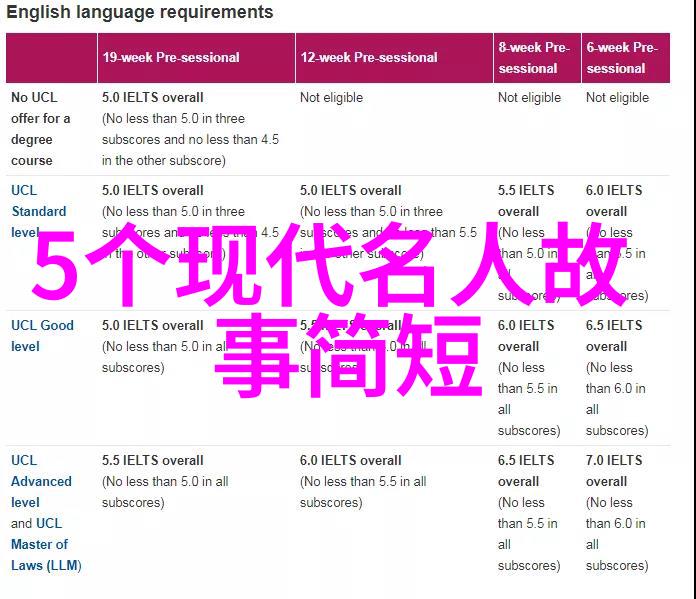Follow the UCL Advanced level link
696x599 pixels.
41,481
